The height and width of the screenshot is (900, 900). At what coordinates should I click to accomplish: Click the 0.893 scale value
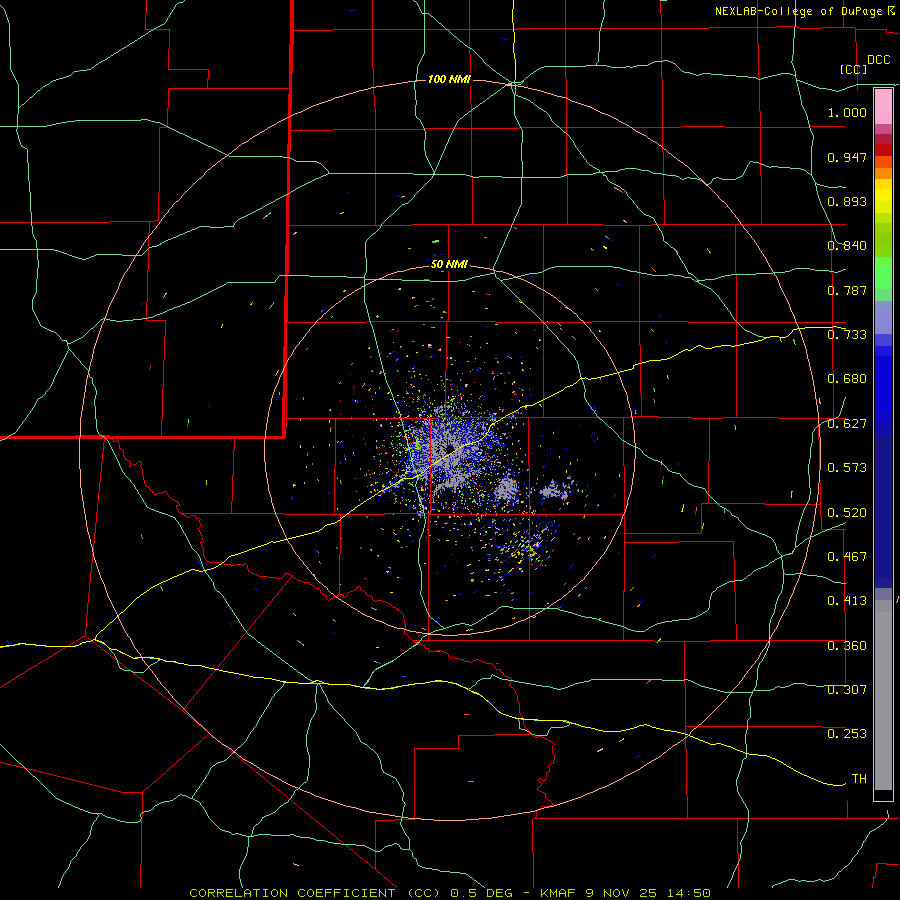point(847,201)
